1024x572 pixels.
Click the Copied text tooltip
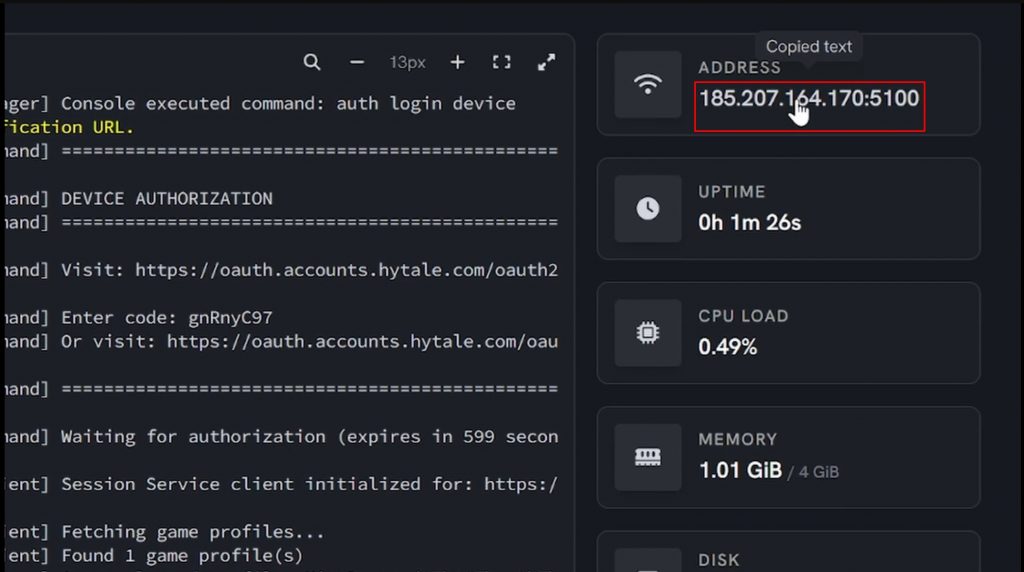pos(808,46)
